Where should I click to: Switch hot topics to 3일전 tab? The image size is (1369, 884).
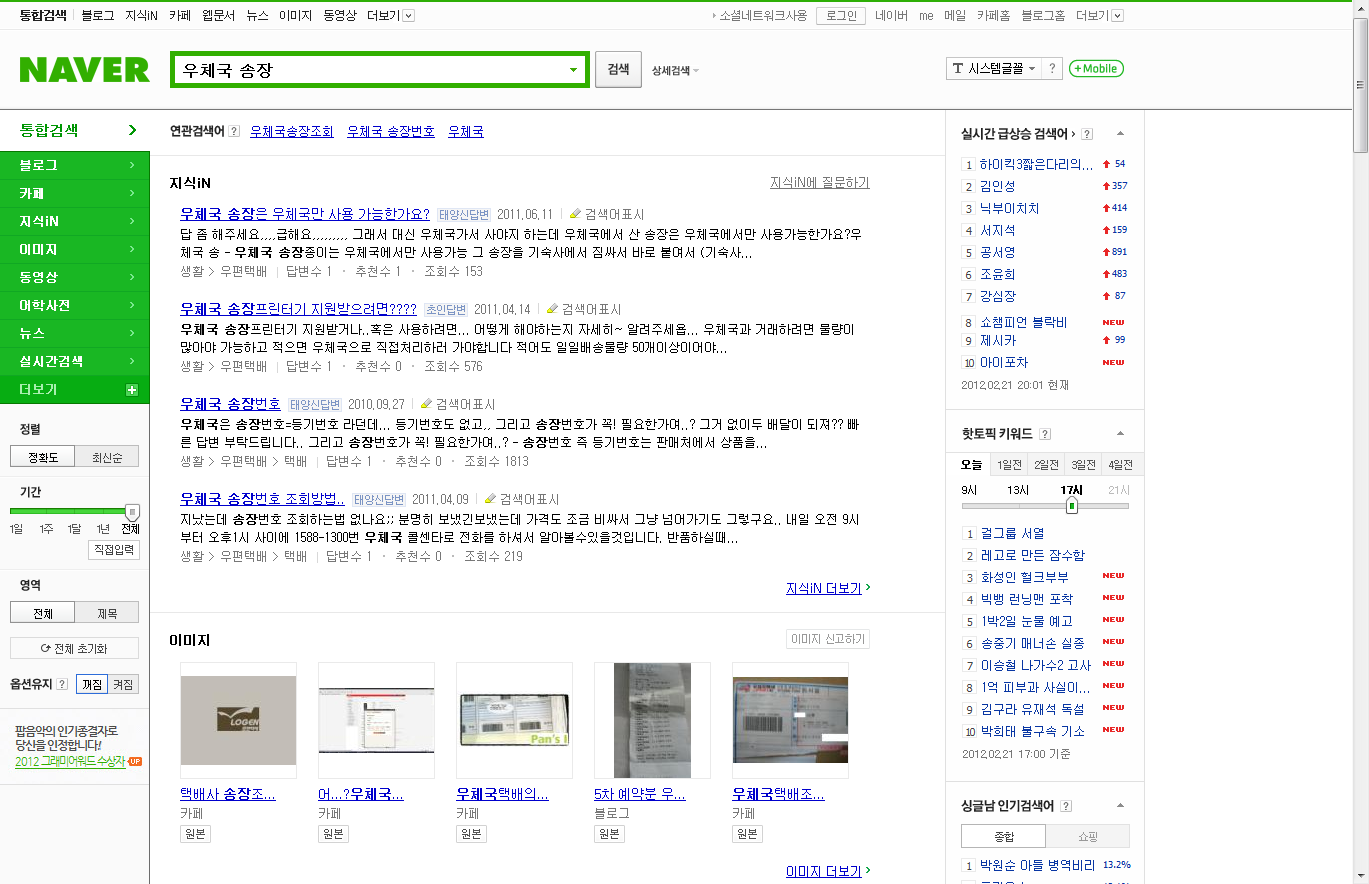tap(1083, 465)
